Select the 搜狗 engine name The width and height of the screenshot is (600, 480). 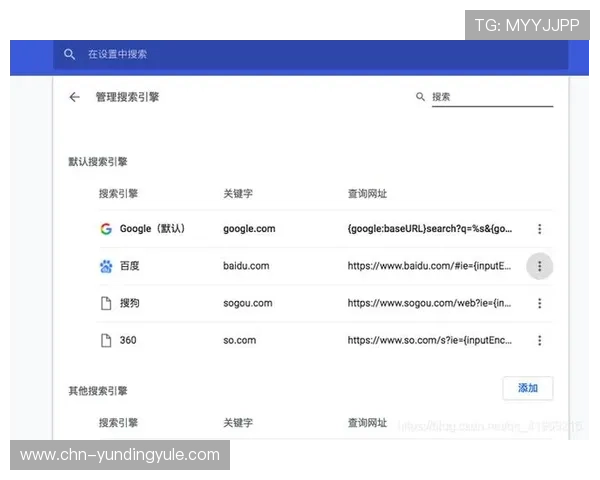[x=130, y=303]
